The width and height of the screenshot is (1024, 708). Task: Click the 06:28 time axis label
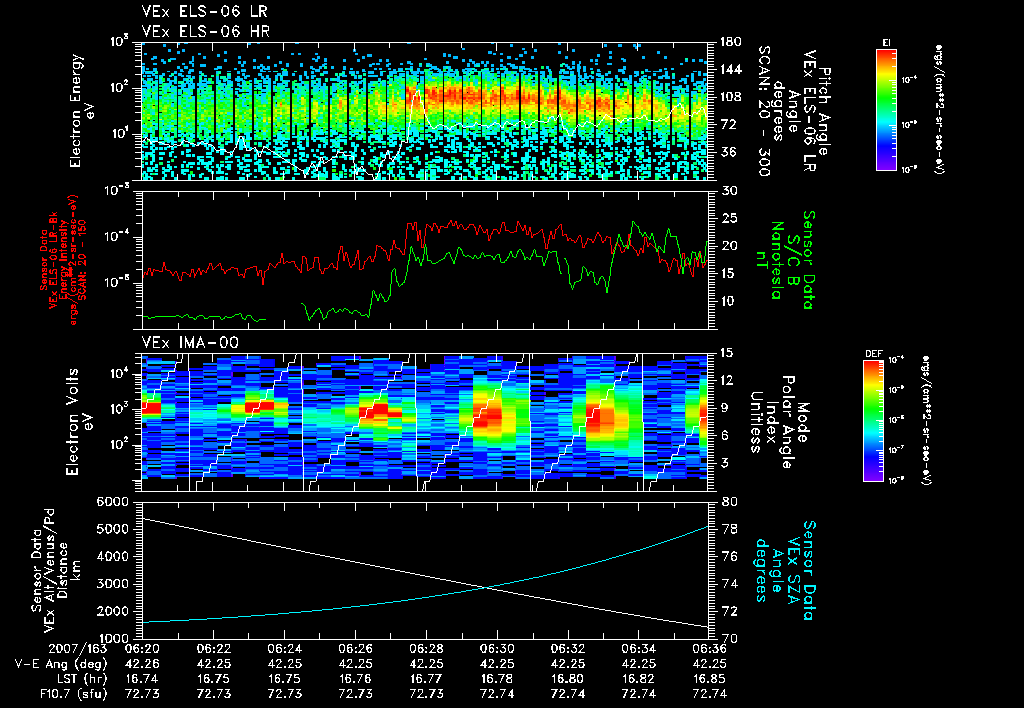426,649
